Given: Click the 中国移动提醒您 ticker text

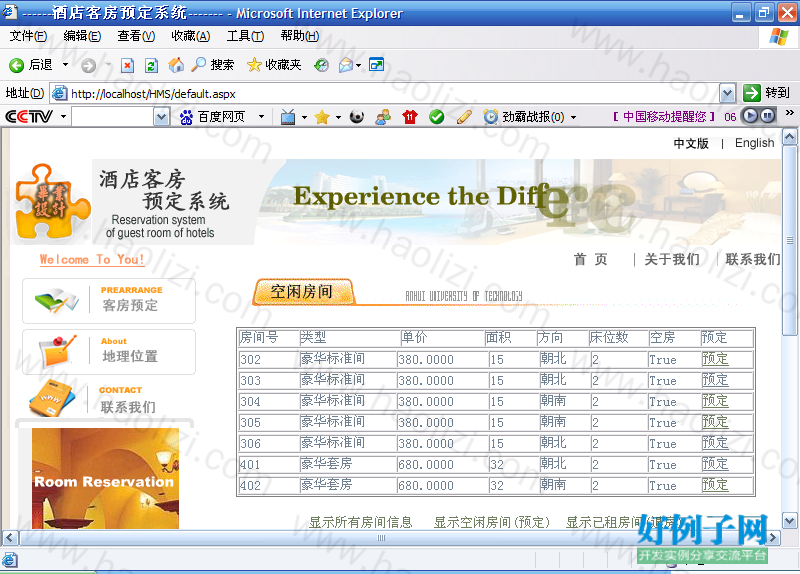Looking at the screenshot, I should 664,117.
